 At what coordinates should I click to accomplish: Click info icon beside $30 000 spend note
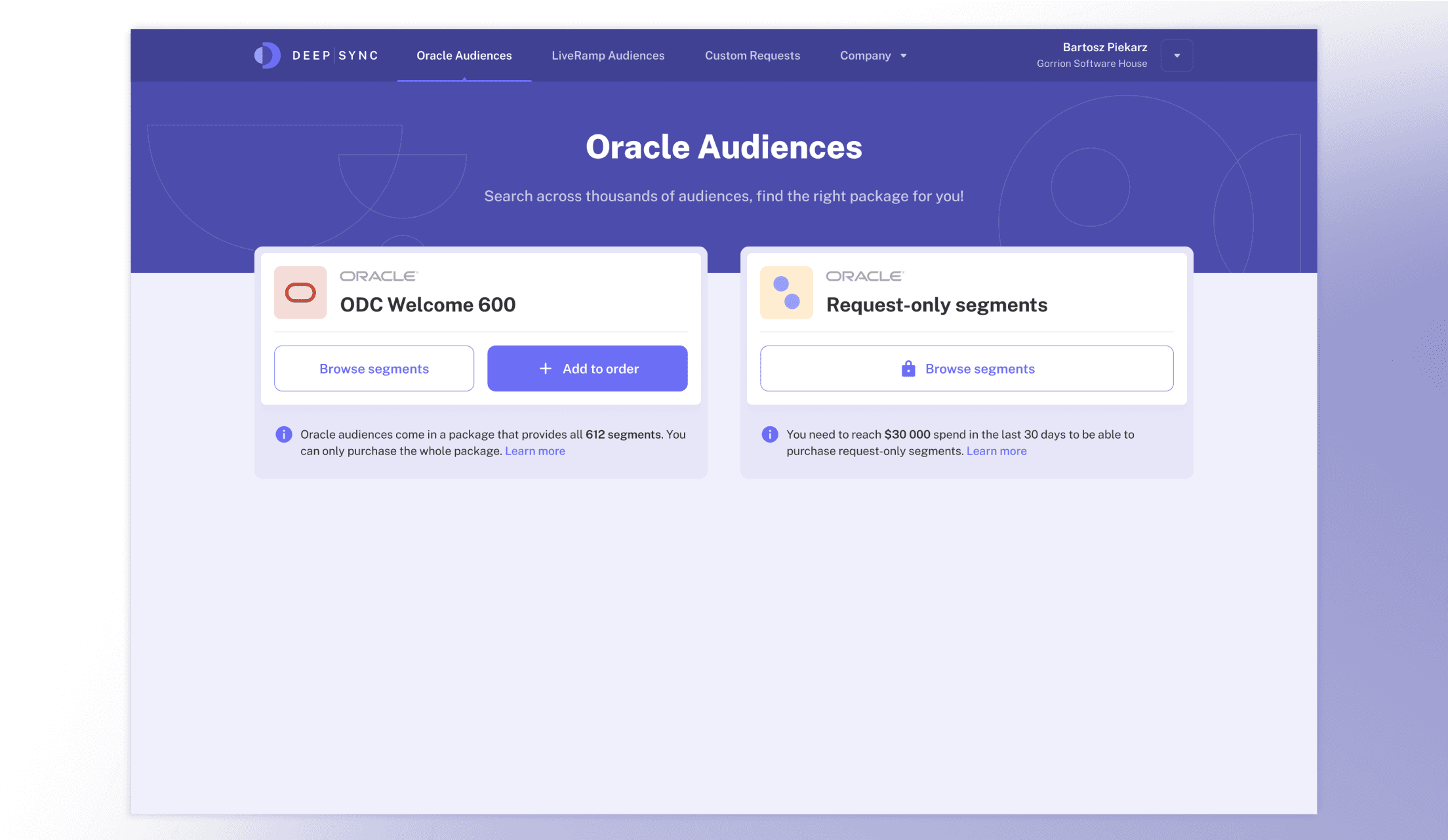(770, 434)
